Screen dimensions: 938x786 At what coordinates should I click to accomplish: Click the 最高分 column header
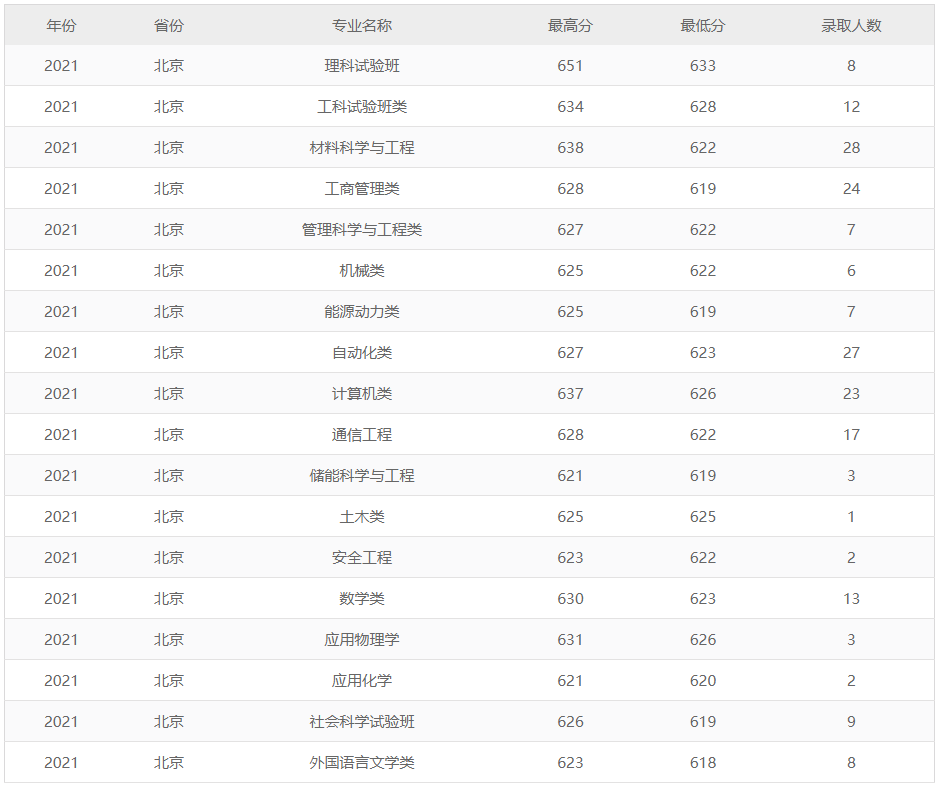(570, 25)
